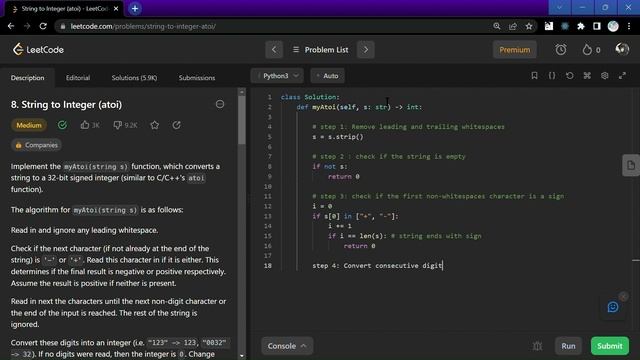Enter fullscreen editor mode icon
The width and height of the screenshot is (640, 360).
point(622,76)
